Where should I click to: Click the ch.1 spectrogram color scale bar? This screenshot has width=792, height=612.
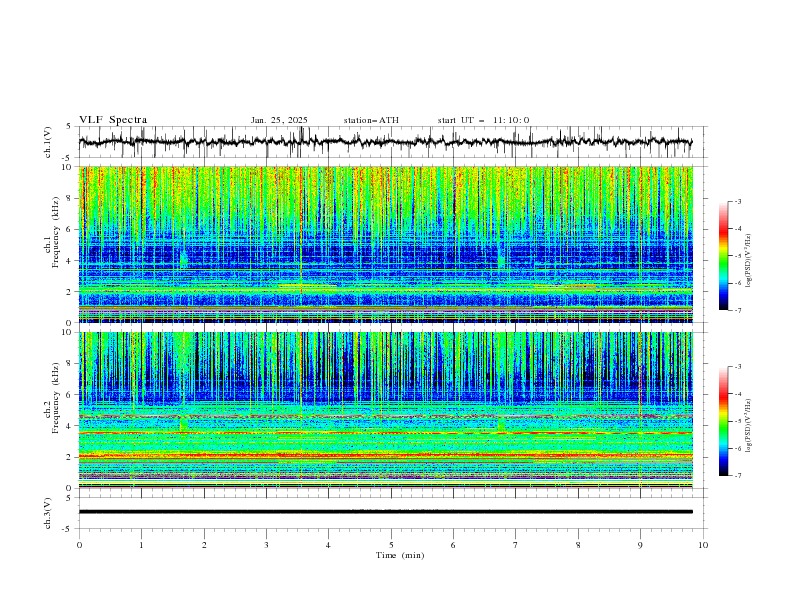(x=723, y=256)
